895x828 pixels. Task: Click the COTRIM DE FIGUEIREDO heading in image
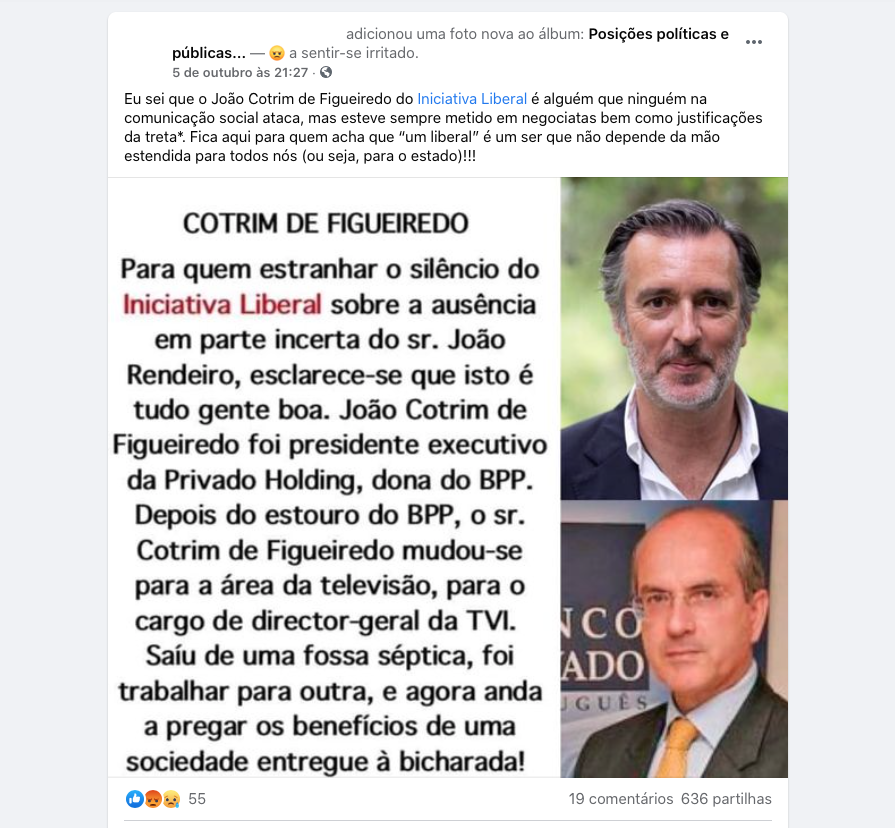[x=325, y=224]
